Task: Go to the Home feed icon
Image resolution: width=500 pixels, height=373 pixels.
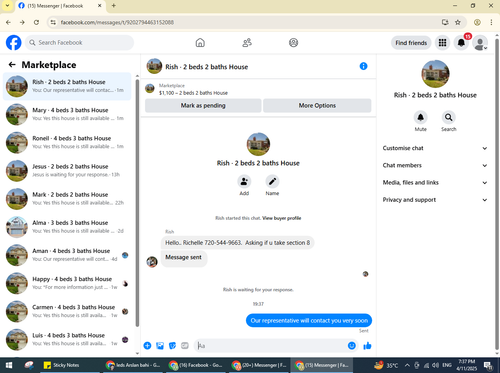Action: pos(200,43)
